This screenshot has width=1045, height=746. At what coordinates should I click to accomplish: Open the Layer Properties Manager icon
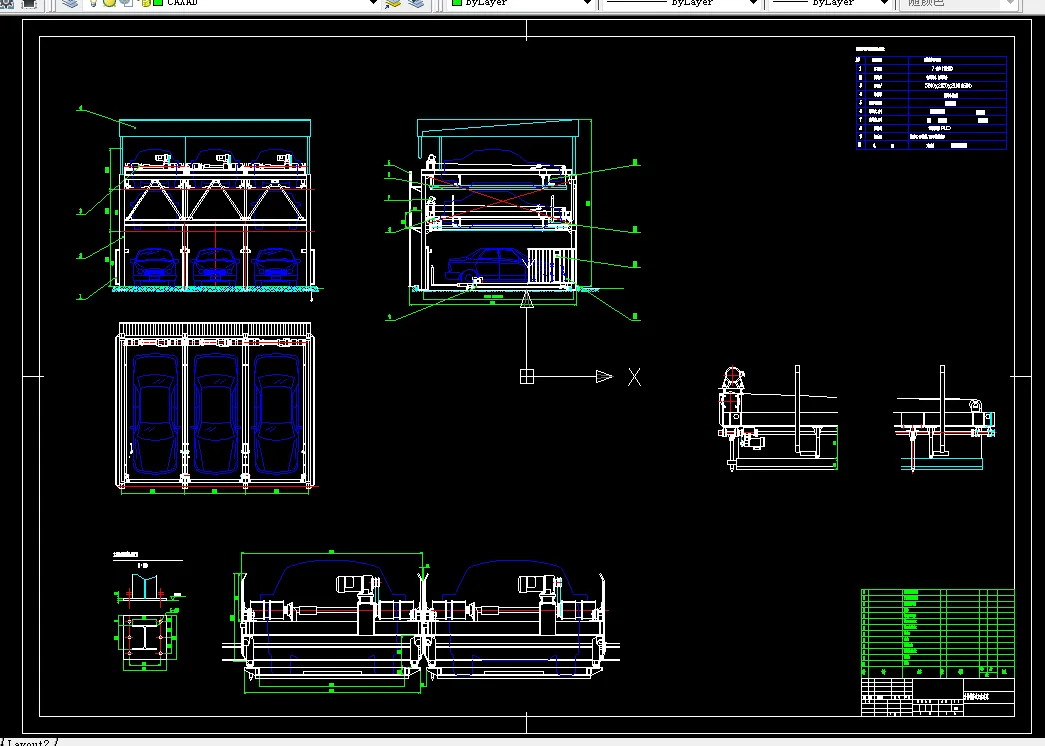[x=69, y=3]
